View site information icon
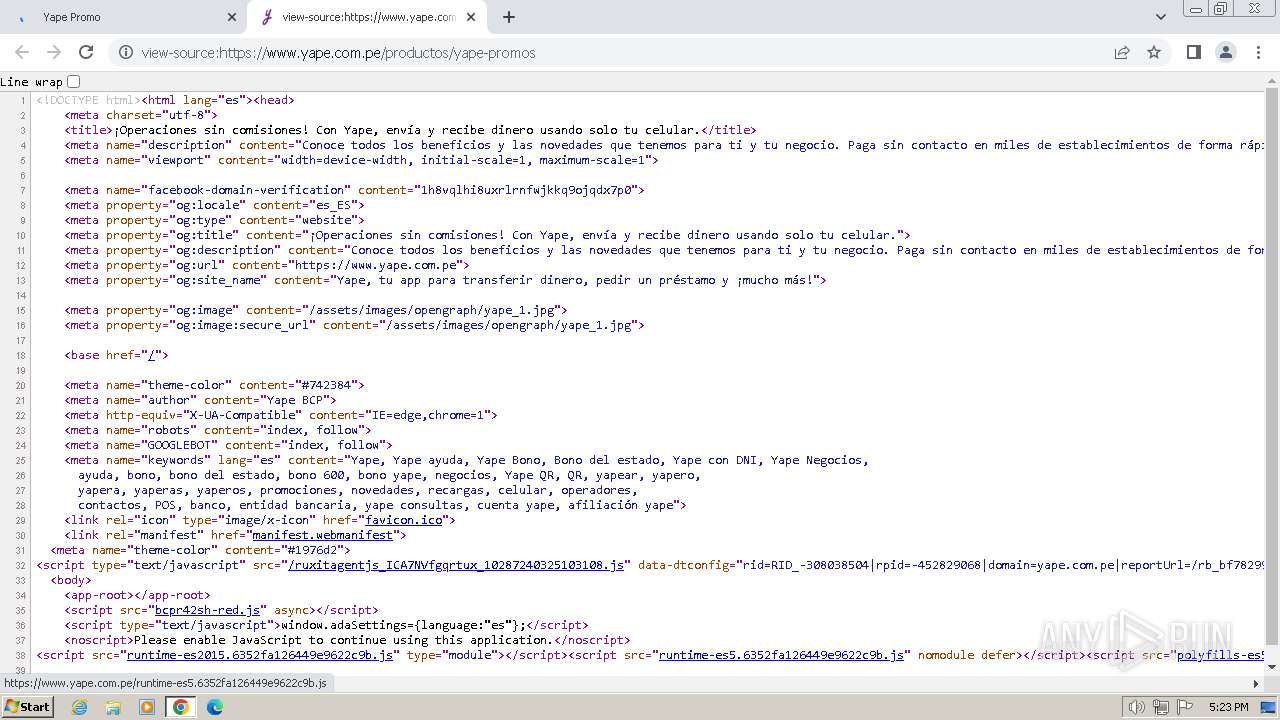The image size is (1280, 720). [126, 53]
